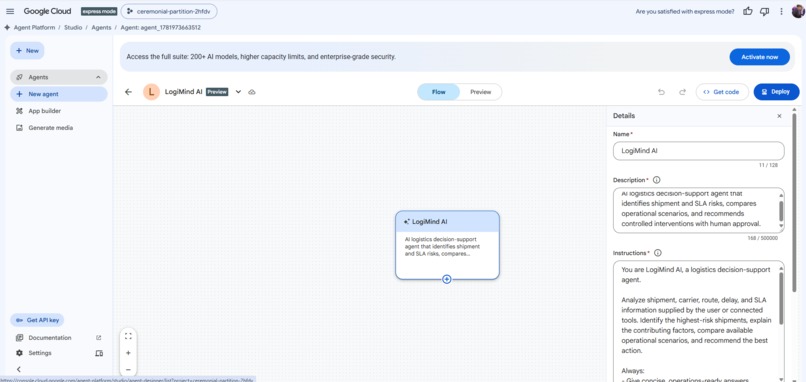Click the Description text area

(699, 210)
